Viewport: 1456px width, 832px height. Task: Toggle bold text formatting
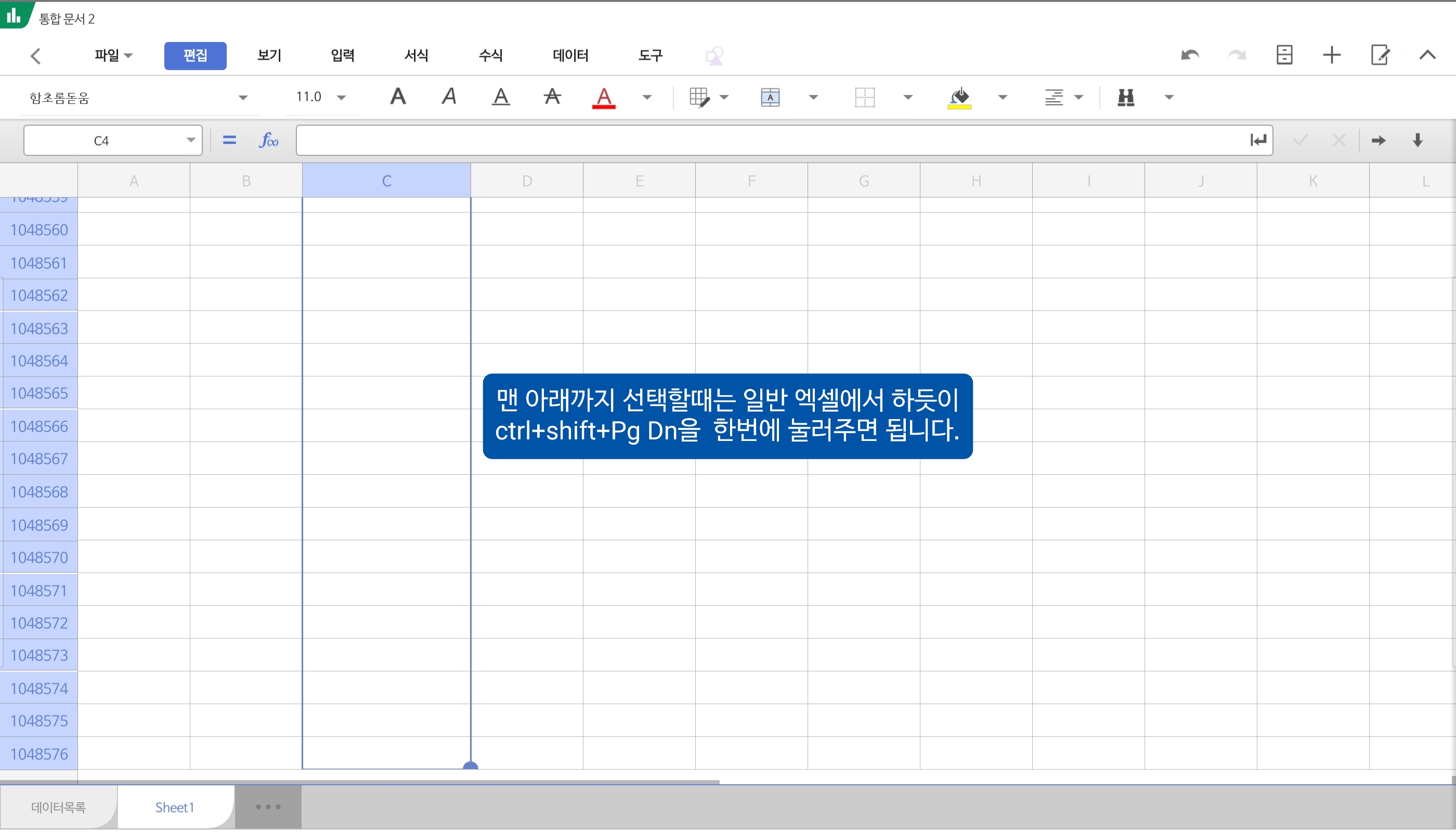(x=398, y=97)
